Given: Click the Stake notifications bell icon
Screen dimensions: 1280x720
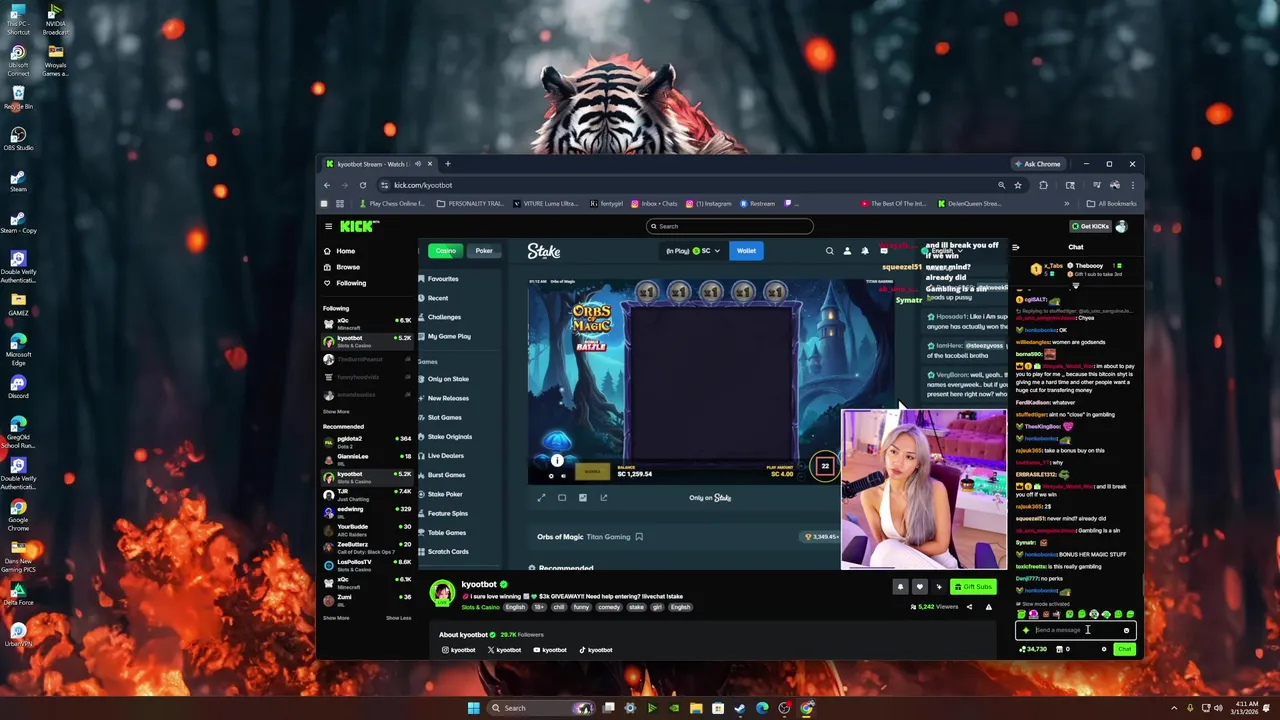Looking at the screenshot, I should coord(865,251).
